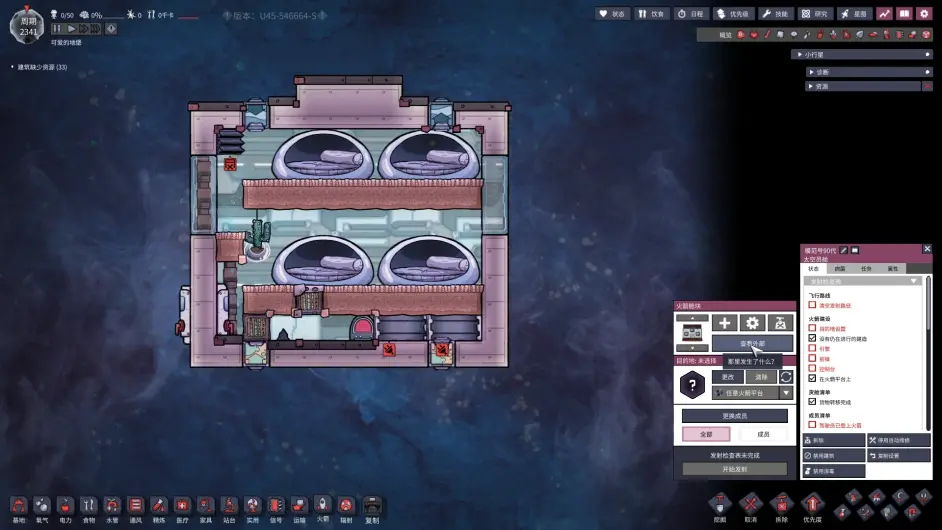942x530 pixels.
Task: Select the 氧气 (Oxygen) build category
Action: 42,507
